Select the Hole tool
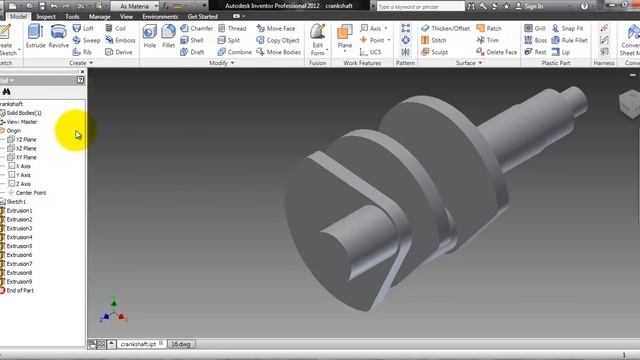This screenshot has height=360, width=640. [150, 36]
